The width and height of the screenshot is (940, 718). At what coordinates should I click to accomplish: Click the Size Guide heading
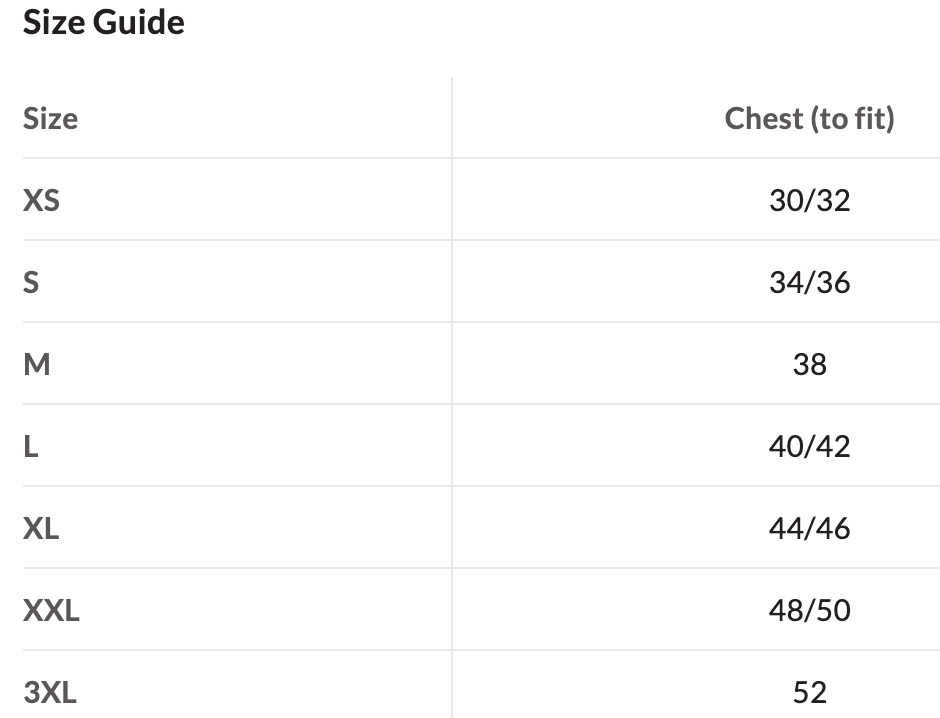click(103, 23)
